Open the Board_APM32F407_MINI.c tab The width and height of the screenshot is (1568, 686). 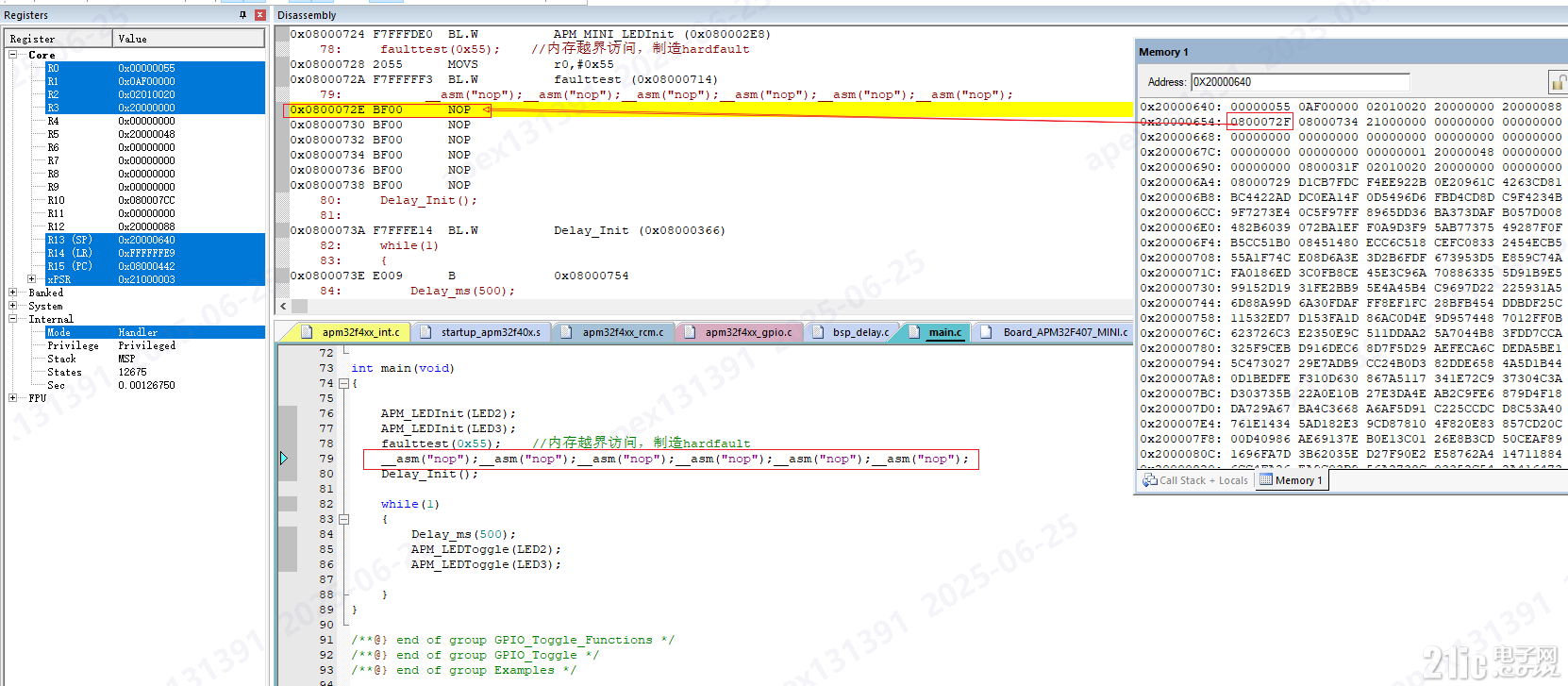coord(1053,332)
